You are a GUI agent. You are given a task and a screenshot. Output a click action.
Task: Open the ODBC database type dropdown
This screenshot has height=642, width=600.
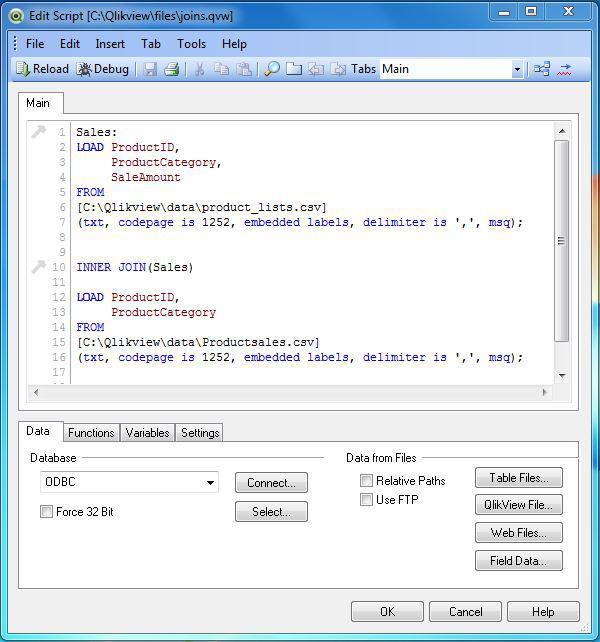click(x=211, y=482)
